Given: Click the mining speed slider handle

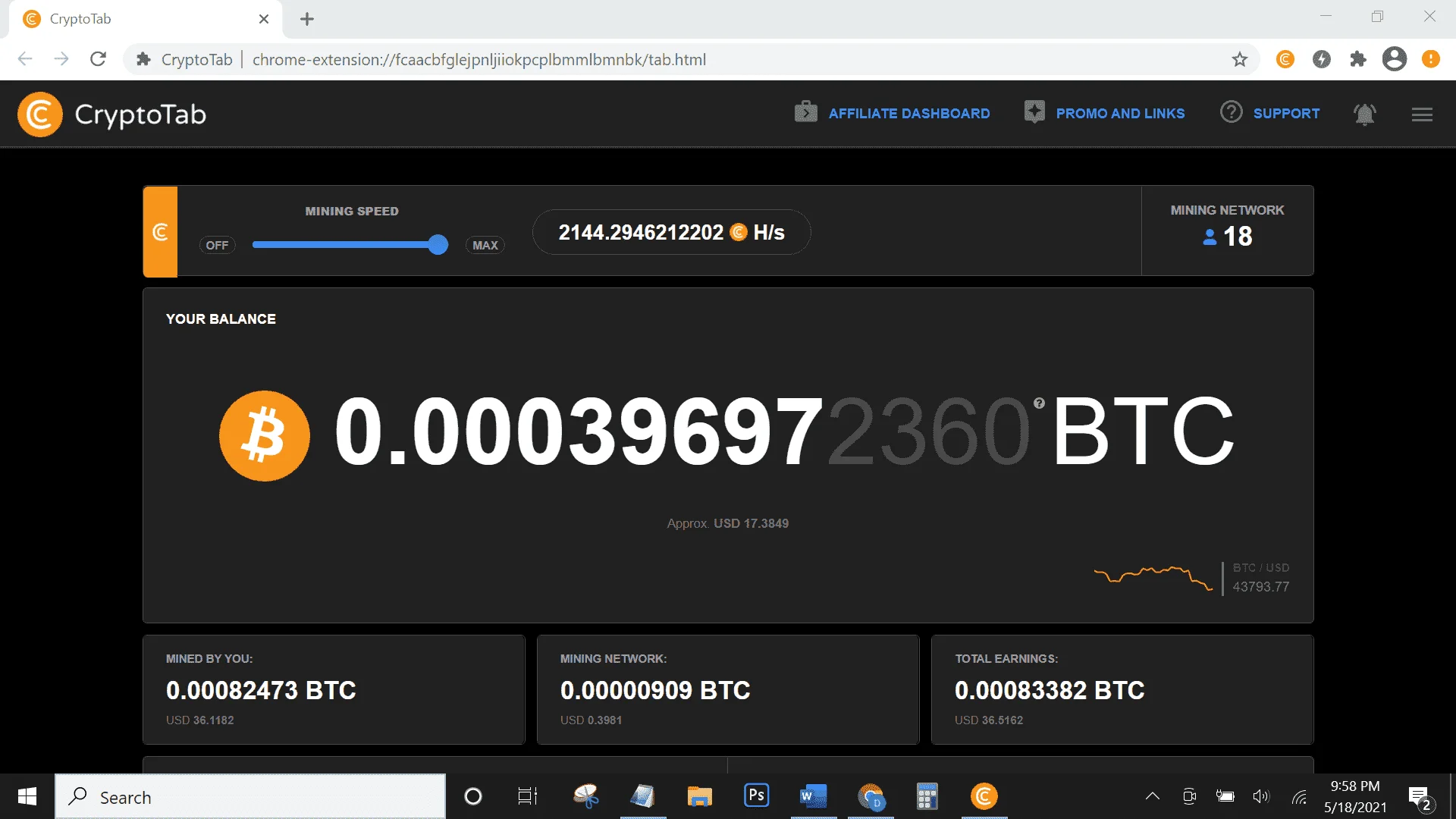Looking at the screenshot, I should [438, 244].
